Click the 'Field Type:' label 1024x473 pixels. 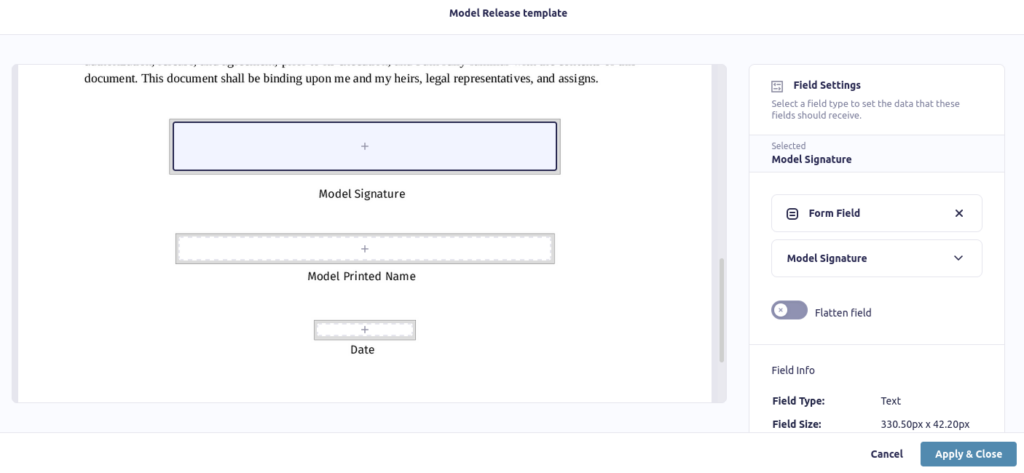pyautogui.click(x=798, y=401)
